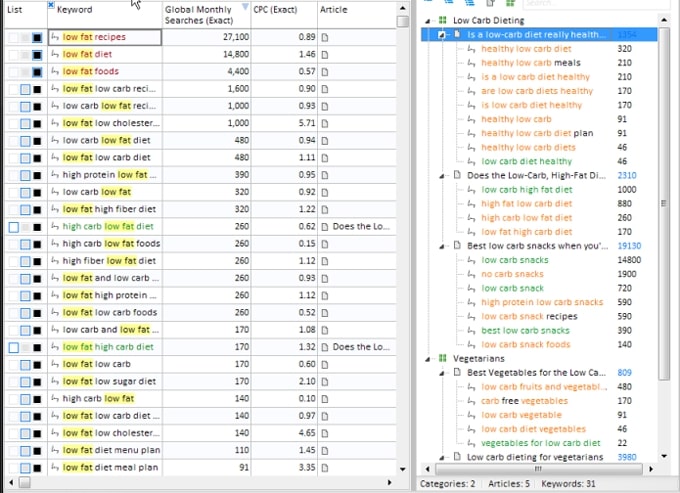Image resolution: width=680 pixels, height=493 pixels.
Task: Click the keyword table scroll down arrow
Action: [402, 469]
